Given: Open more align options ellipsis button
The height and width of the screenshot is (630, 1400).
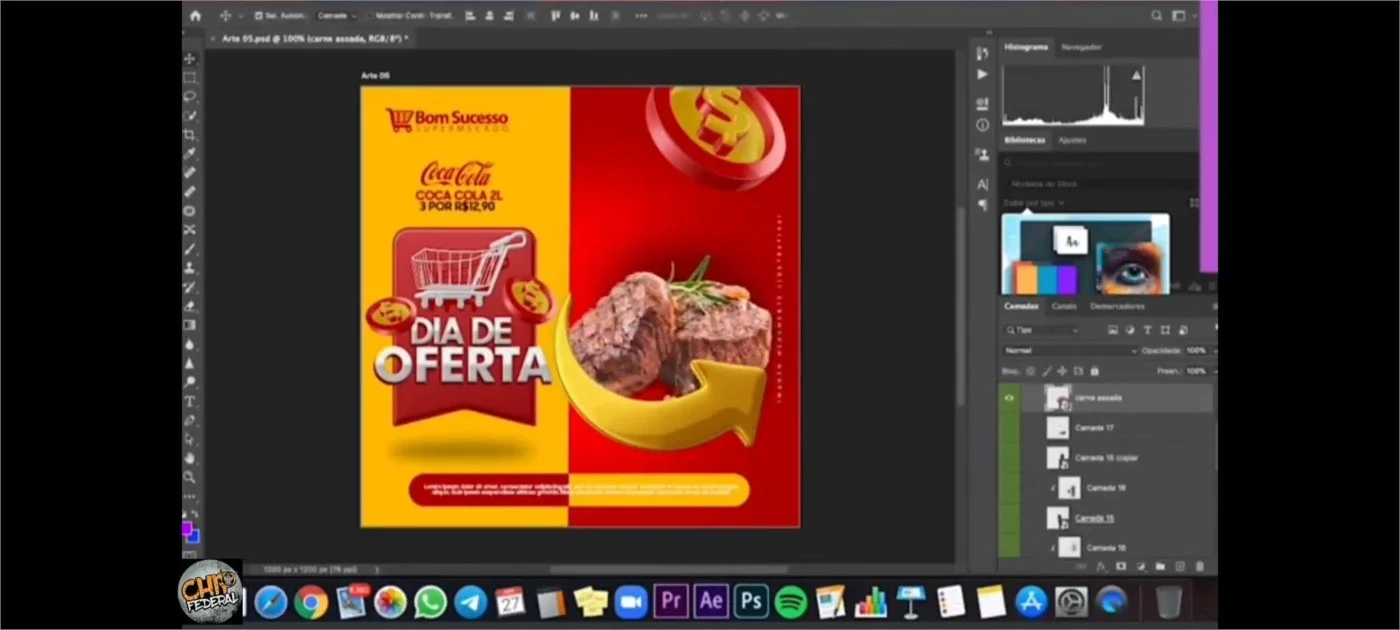Looking at the screenshot, I should [x=640, y=16].
